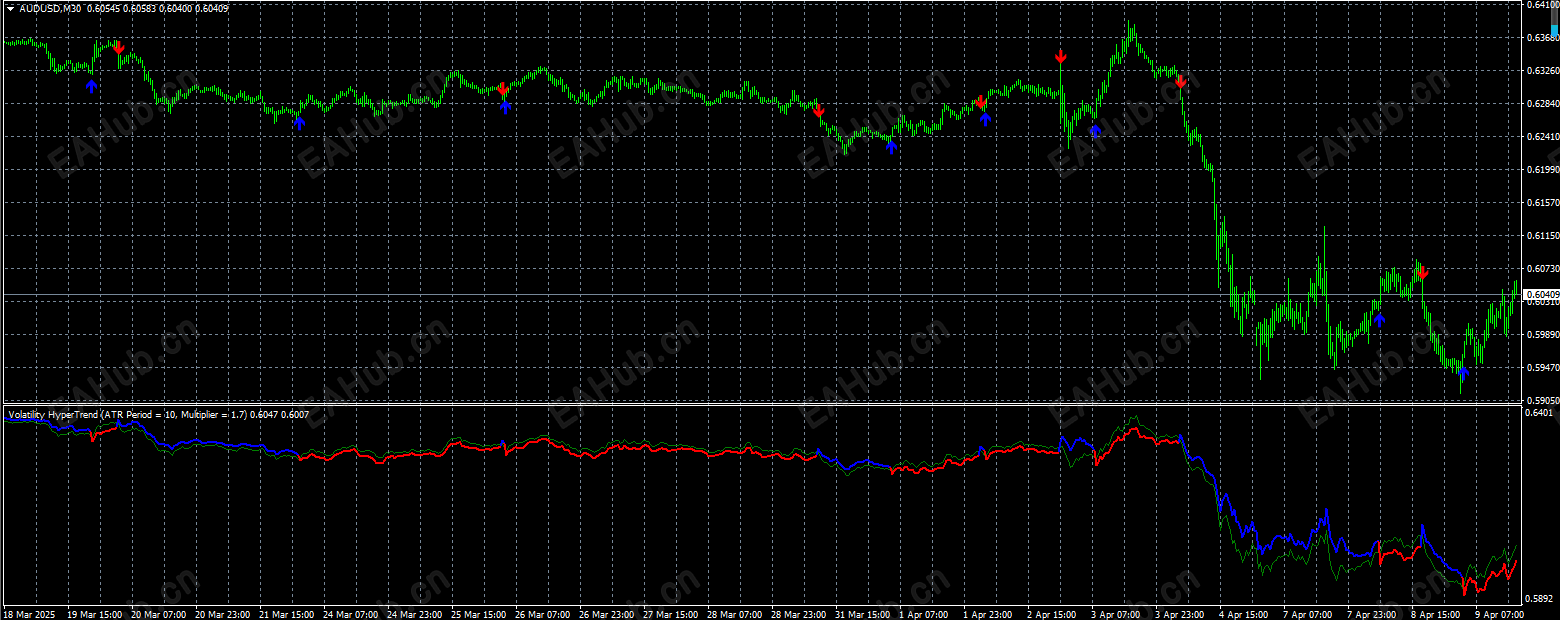Viewport: 1560px width, 620px height.
Task: Click price level 0.63260 on the axis
Action: (1541, 71)
